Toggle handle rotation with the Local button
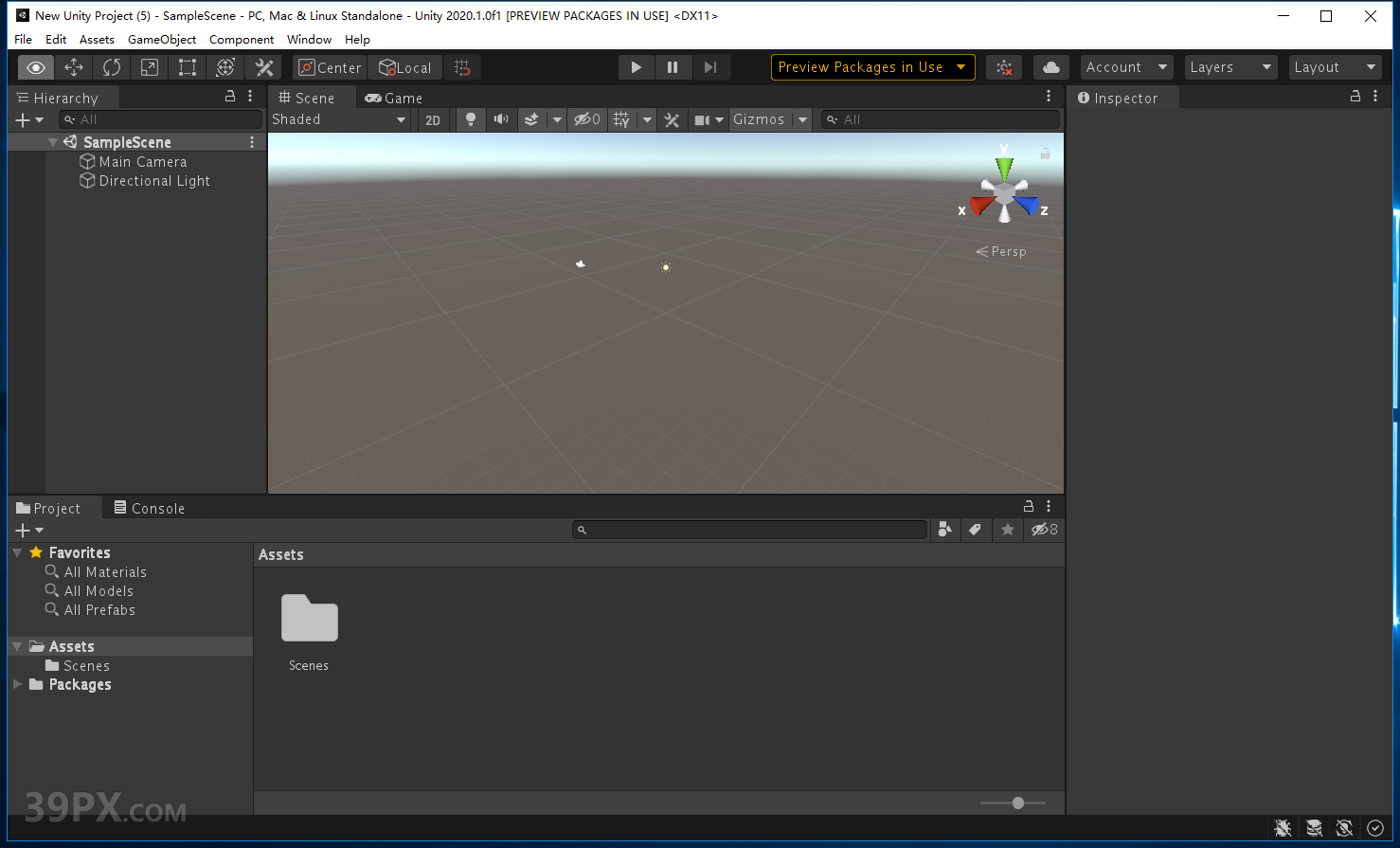 pyautogui.click(x=405, y=67)
